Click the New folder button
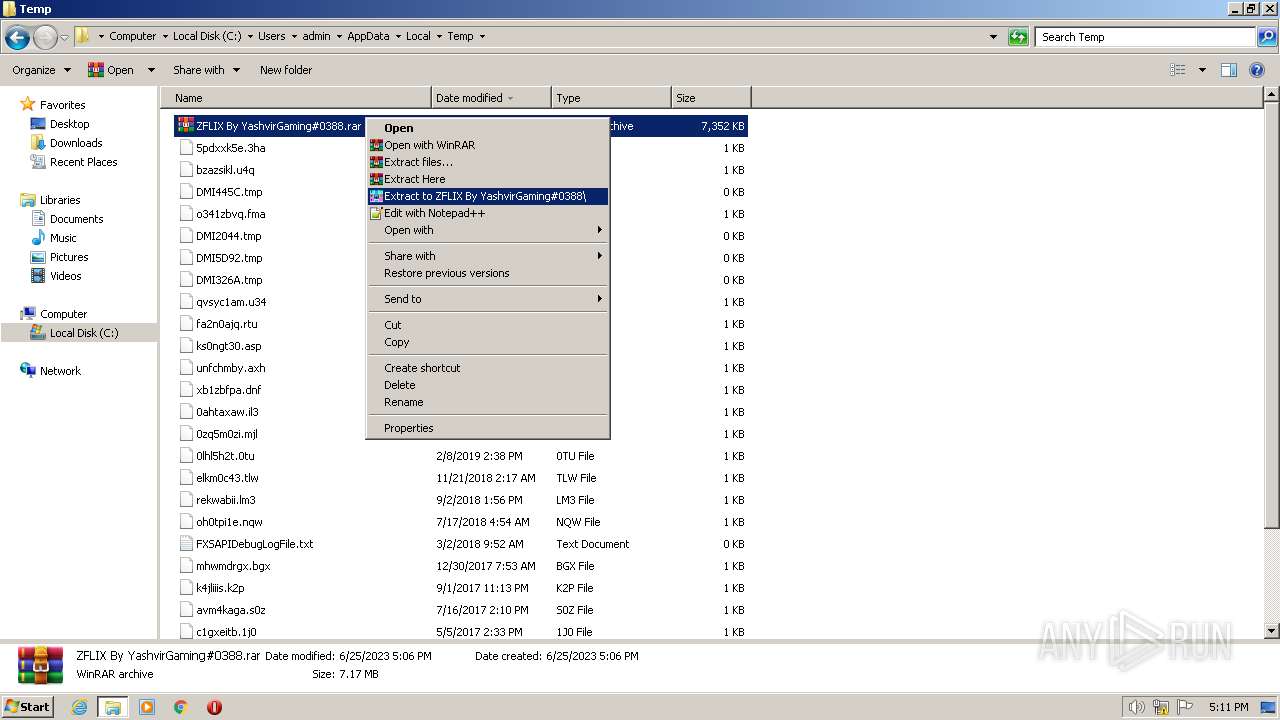 (286, 70)
